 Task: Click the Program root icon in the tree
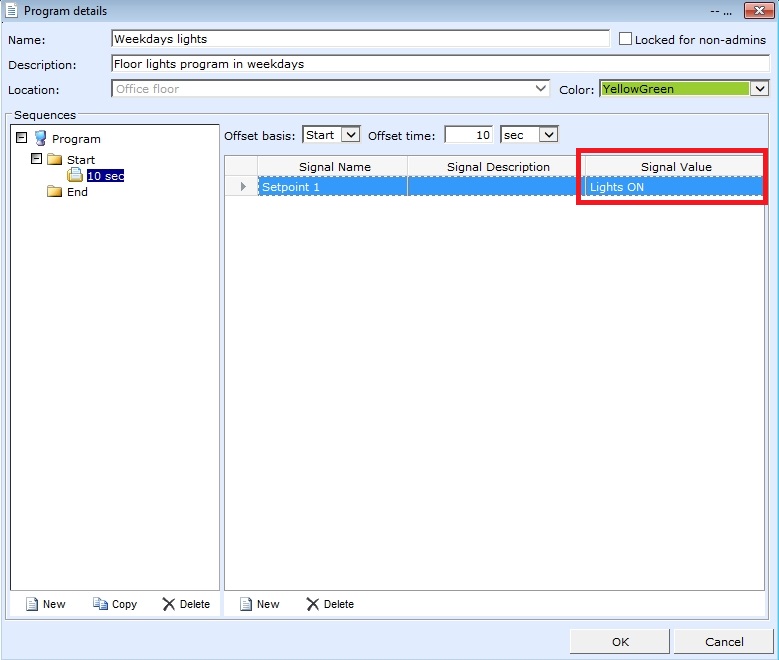point(40,139)
